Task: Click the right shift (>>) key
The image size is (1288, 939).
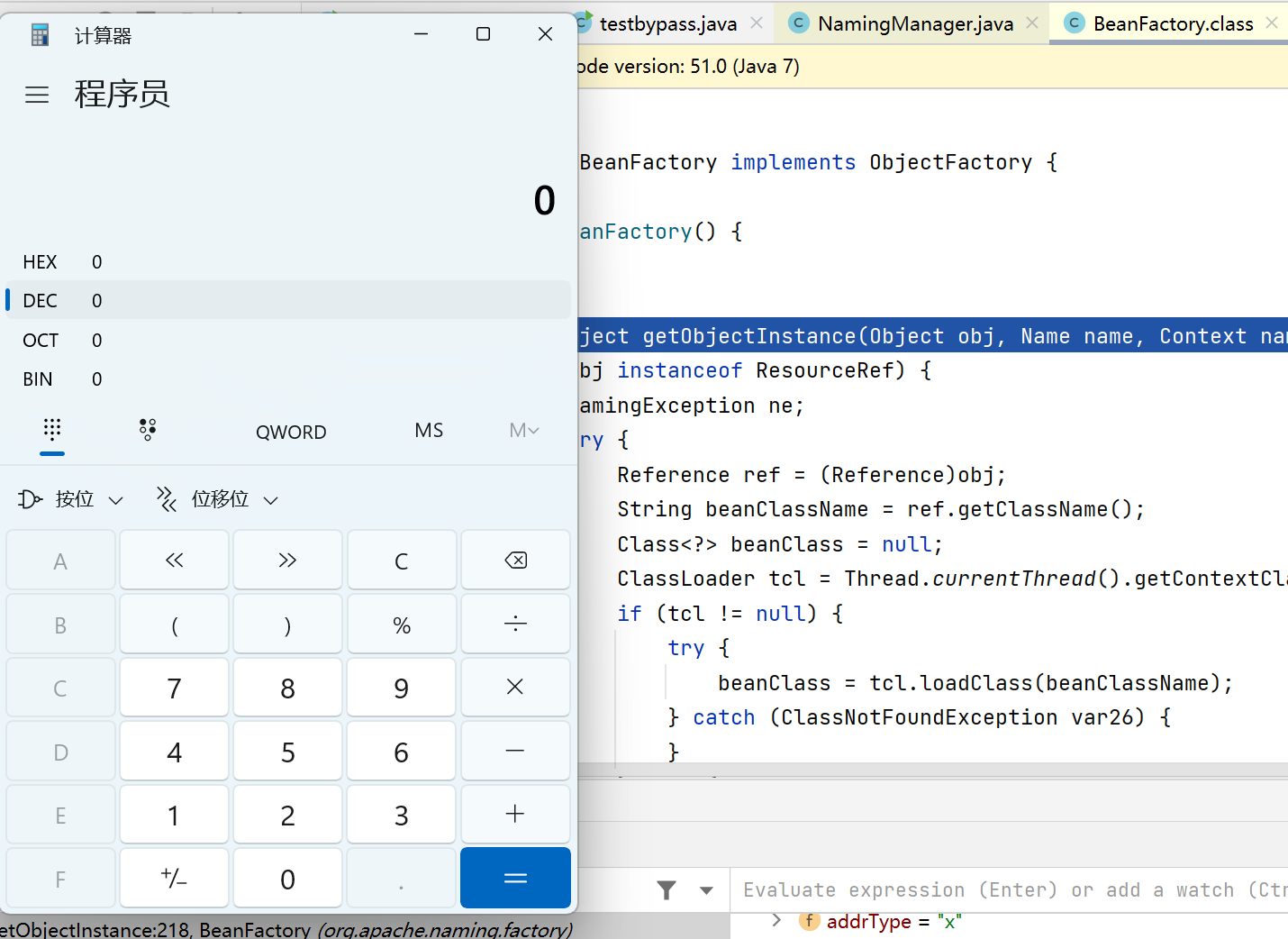Action: tap(287, 561)
